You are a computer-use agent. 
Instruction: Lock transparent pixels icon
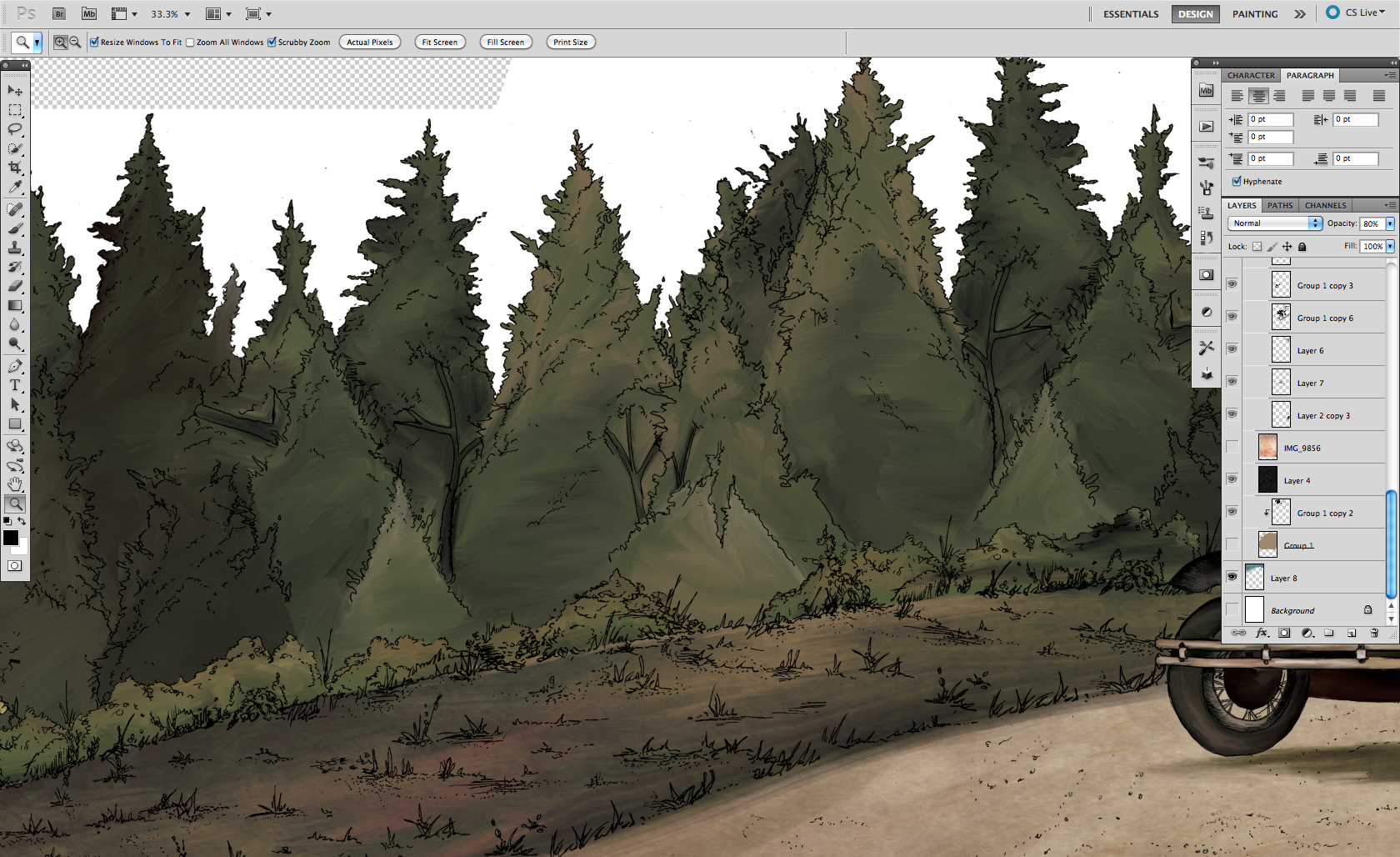pyautogui.click(x=1257, y=247)
